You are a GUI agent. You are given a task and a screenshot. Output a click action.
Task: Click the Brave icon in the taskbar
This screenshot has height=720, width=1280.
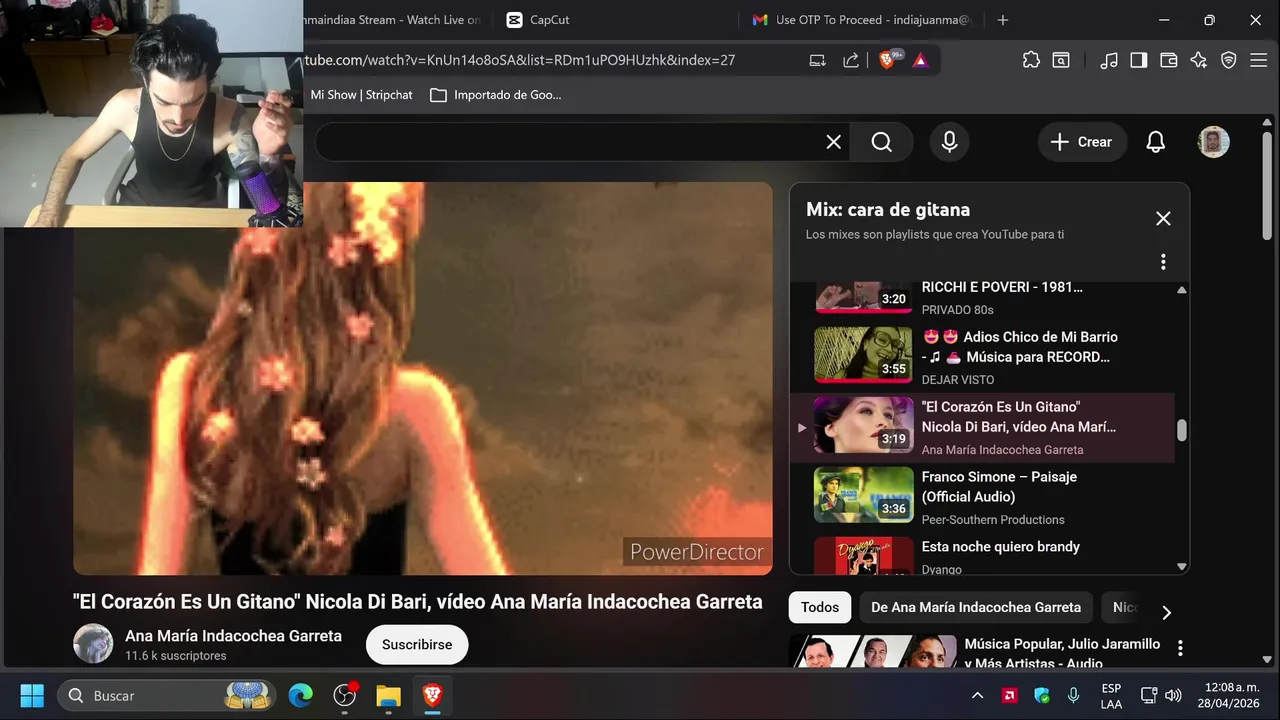[x=432, y=695]
